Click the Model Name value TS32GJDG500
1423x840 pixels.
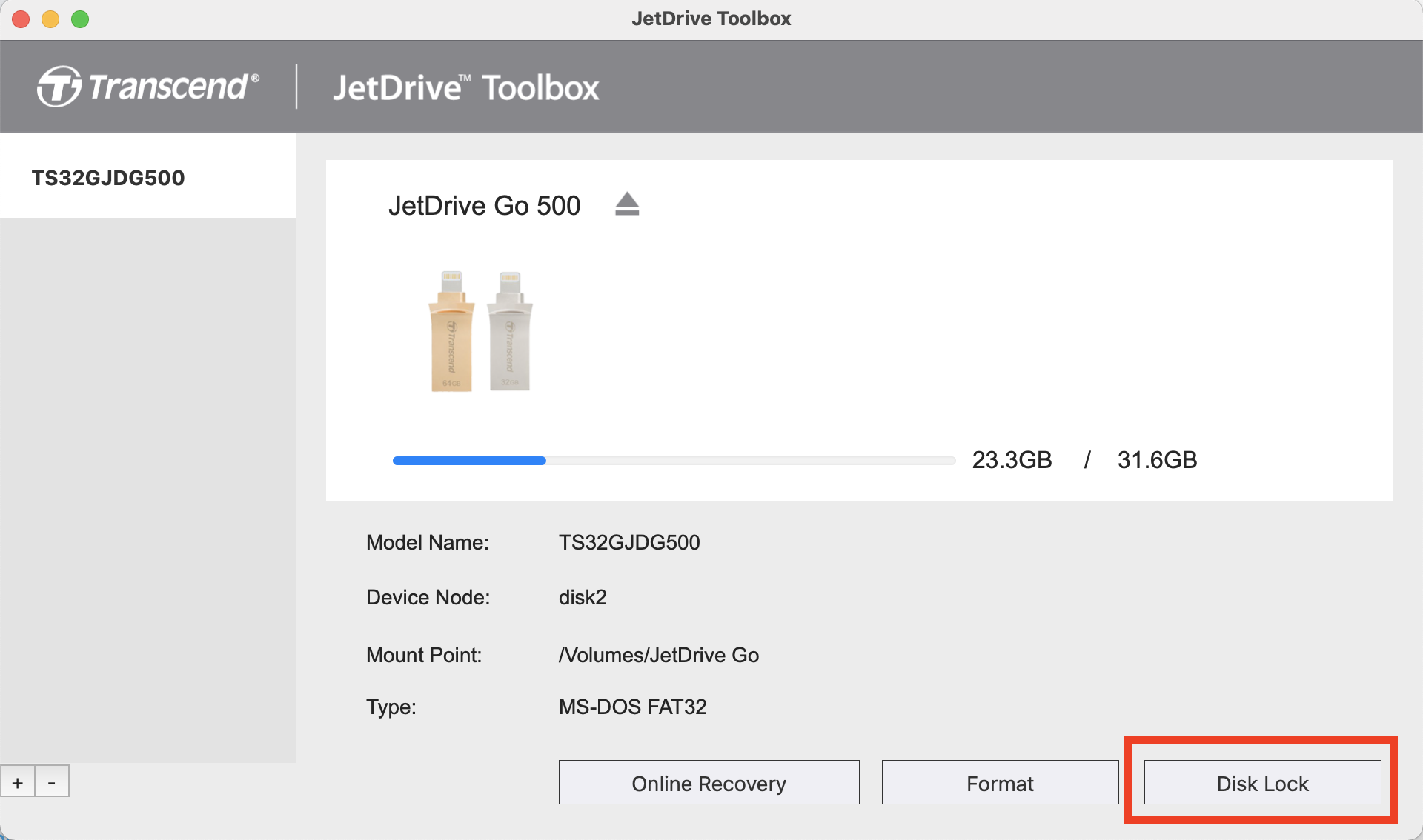[629, 542]
